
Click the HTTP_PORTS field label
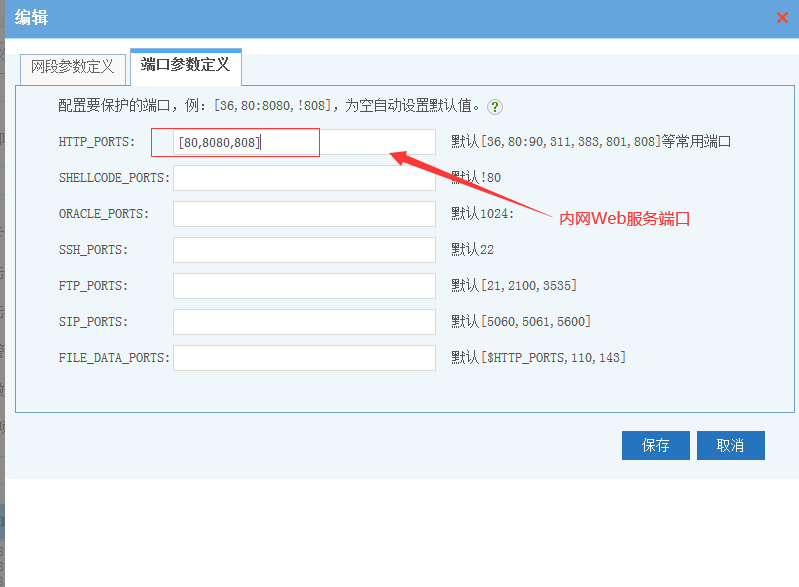pos(96,142)
